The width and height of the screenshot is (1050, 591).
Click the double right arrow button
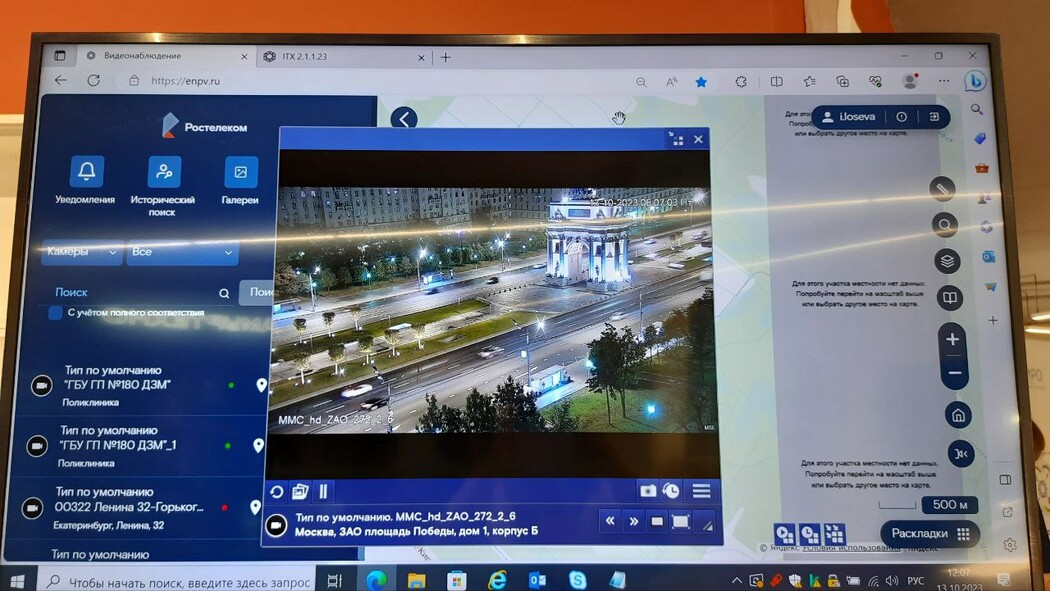coord(633,521)
